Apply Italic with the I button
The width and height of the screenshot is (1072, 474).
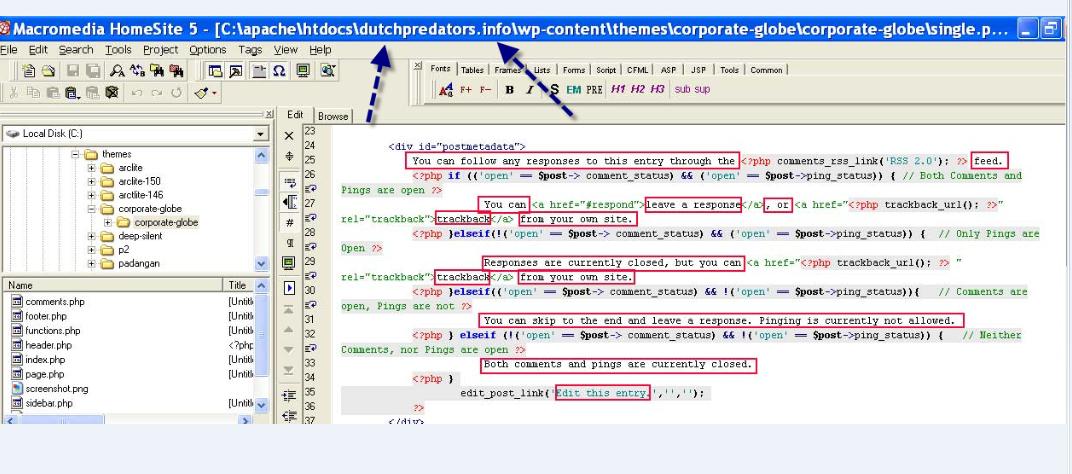[x=530, y=90]
